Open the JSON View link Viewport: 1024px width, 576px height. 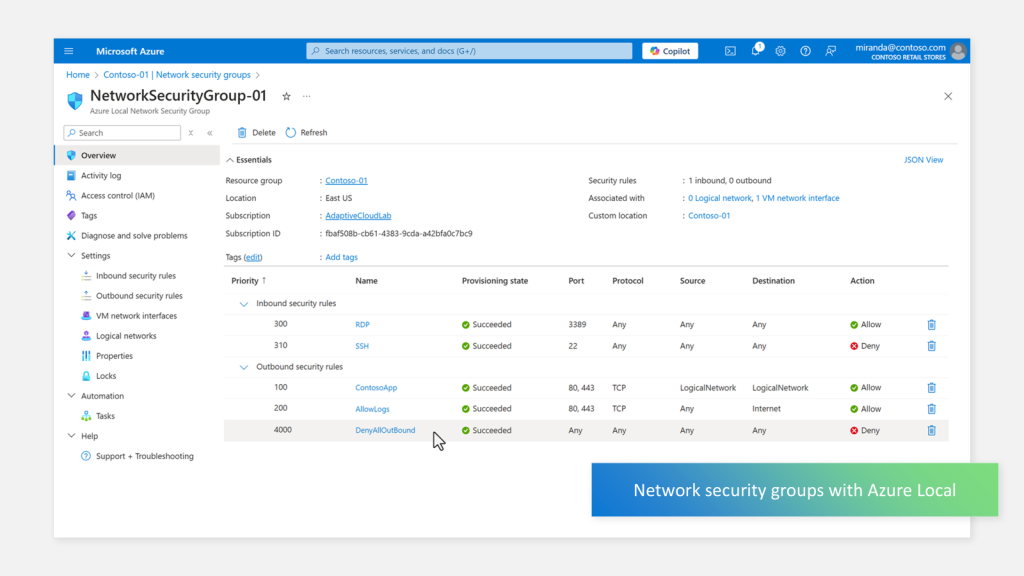pyautogui.click(x=923, y=160)
